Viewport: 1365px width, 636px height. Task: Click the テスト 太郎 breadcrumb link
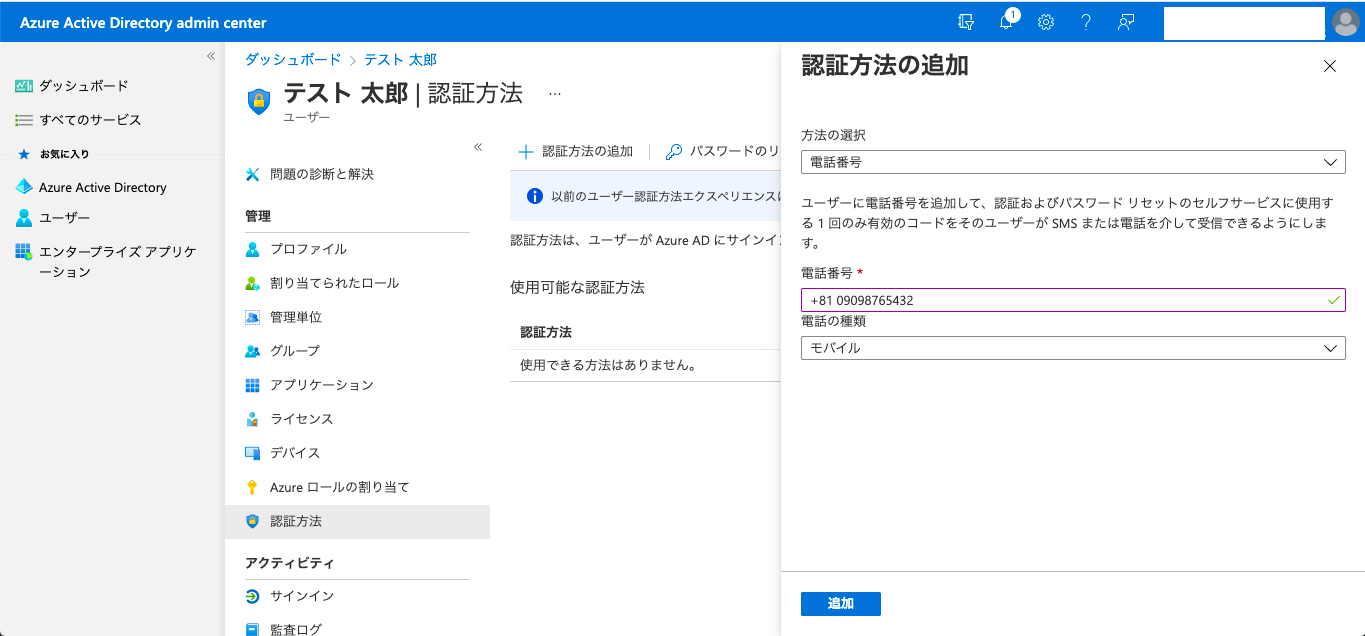400,60
